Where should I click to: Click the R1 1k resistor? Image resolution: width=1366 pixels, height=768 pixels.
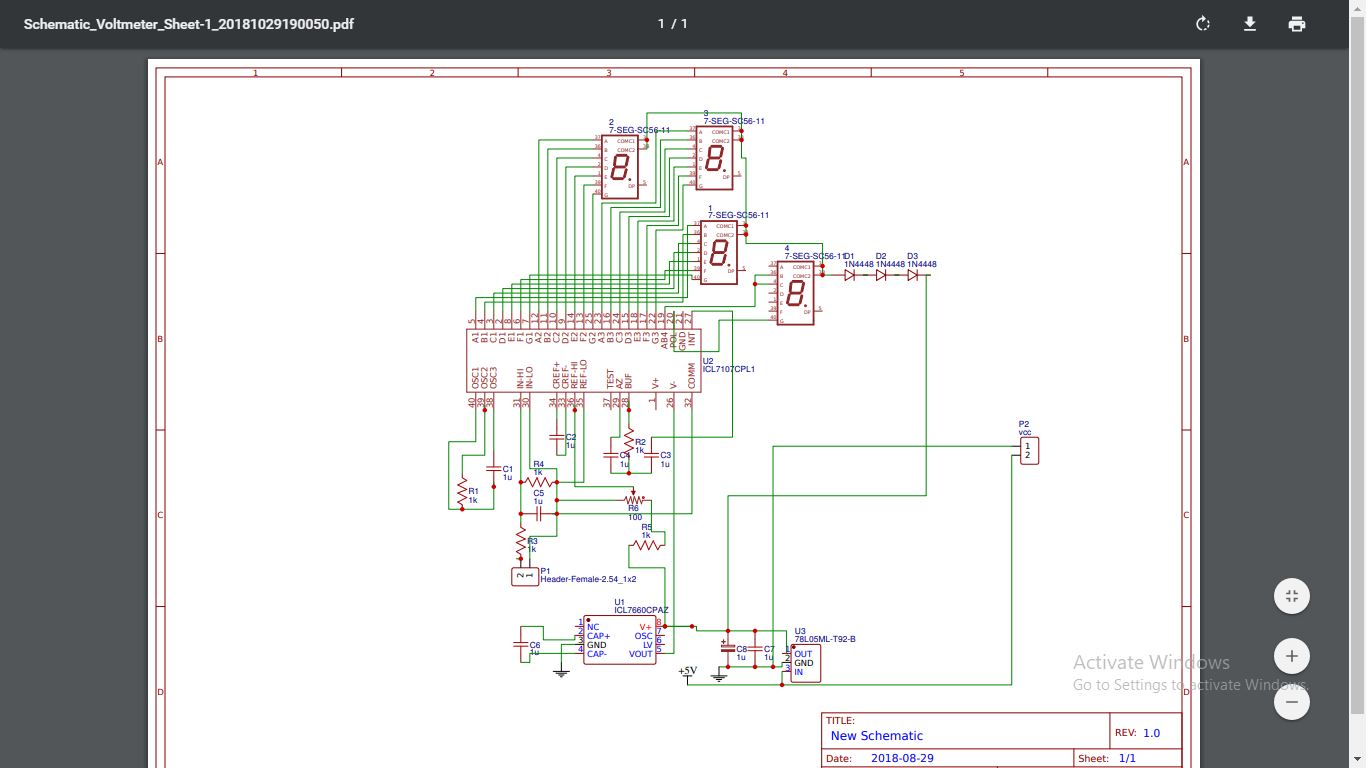(x=463, y=492)
